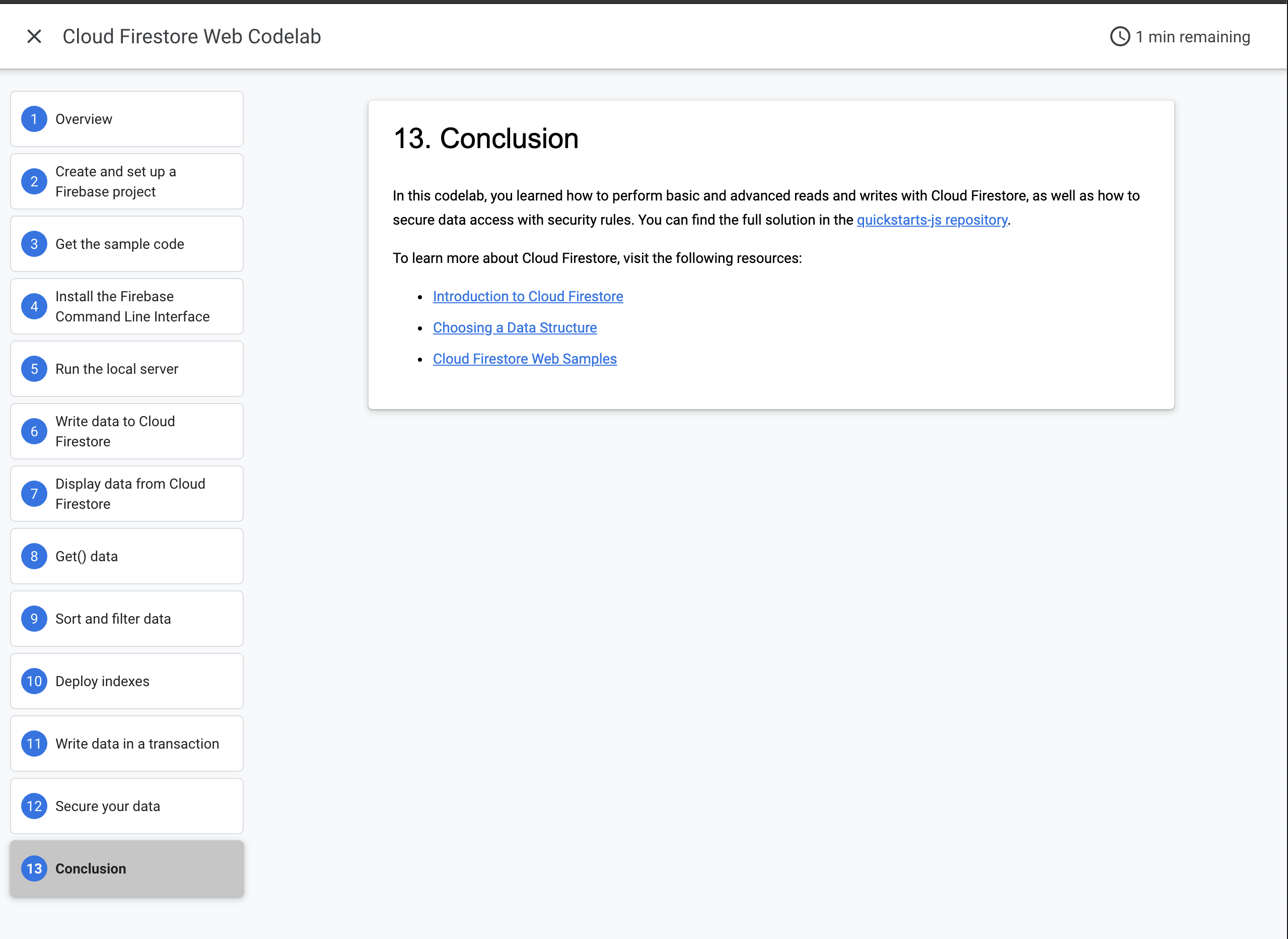This screenshot has width=1288, height=939.
Task: Select Create and set up a Firebase project
Action: pos(115,181)
